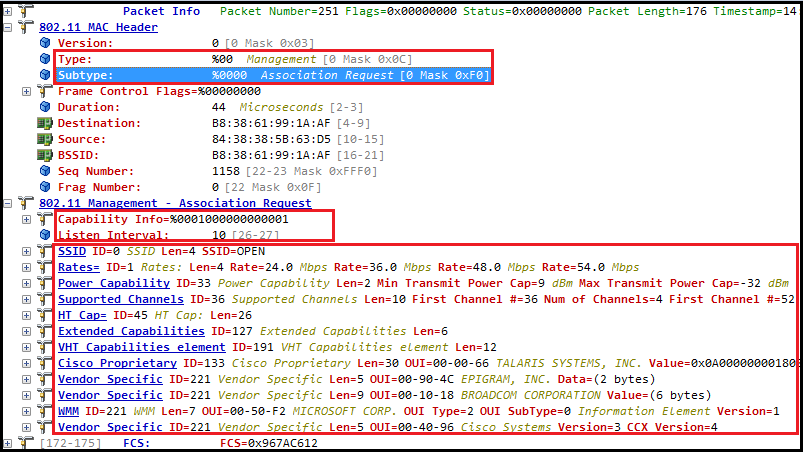Expand the HT Cap information element
The height and width of the screenshot is (452, 803).
coord(27,315)
